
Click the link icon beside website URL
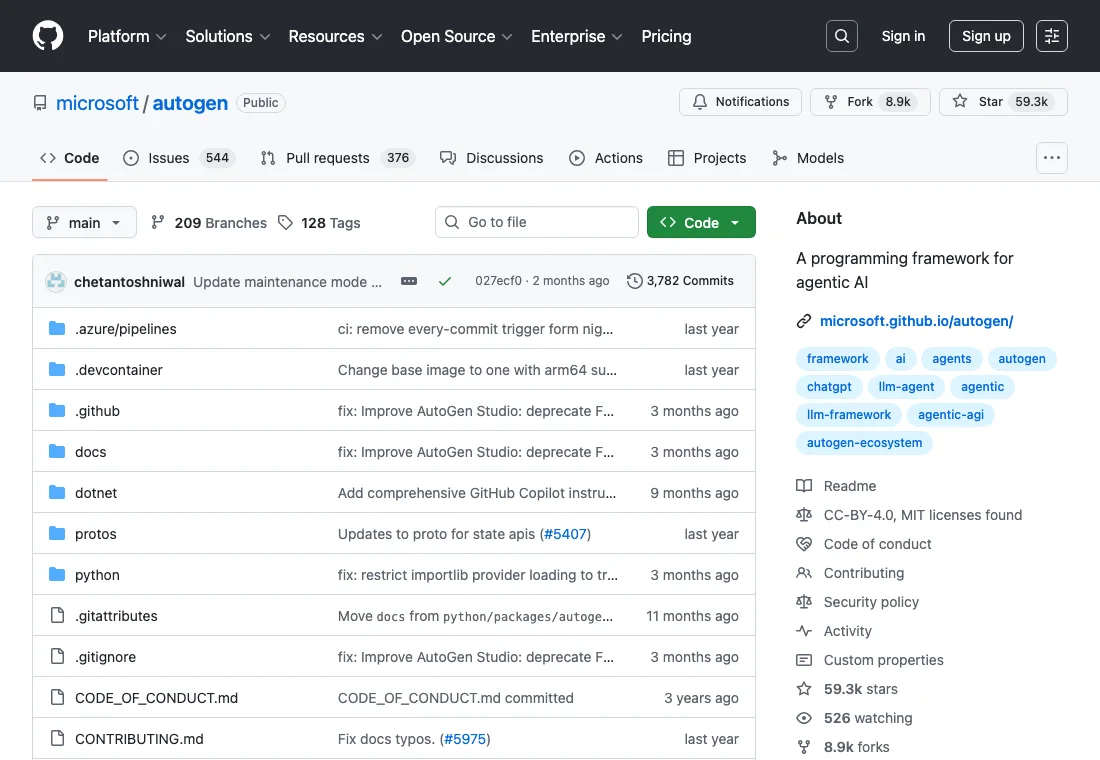coord(804,321)
